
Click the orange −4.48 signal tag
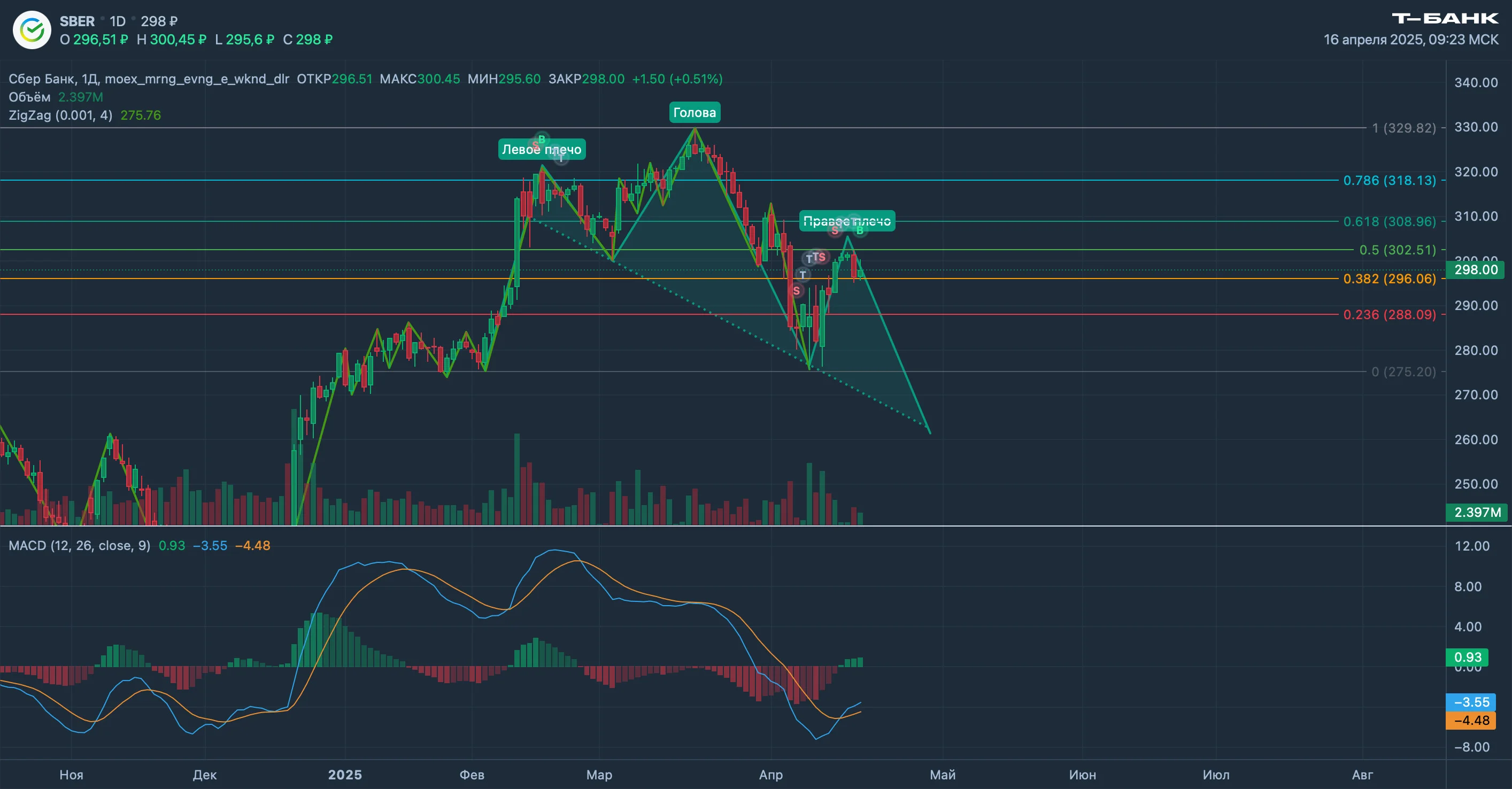[1471, 721]
